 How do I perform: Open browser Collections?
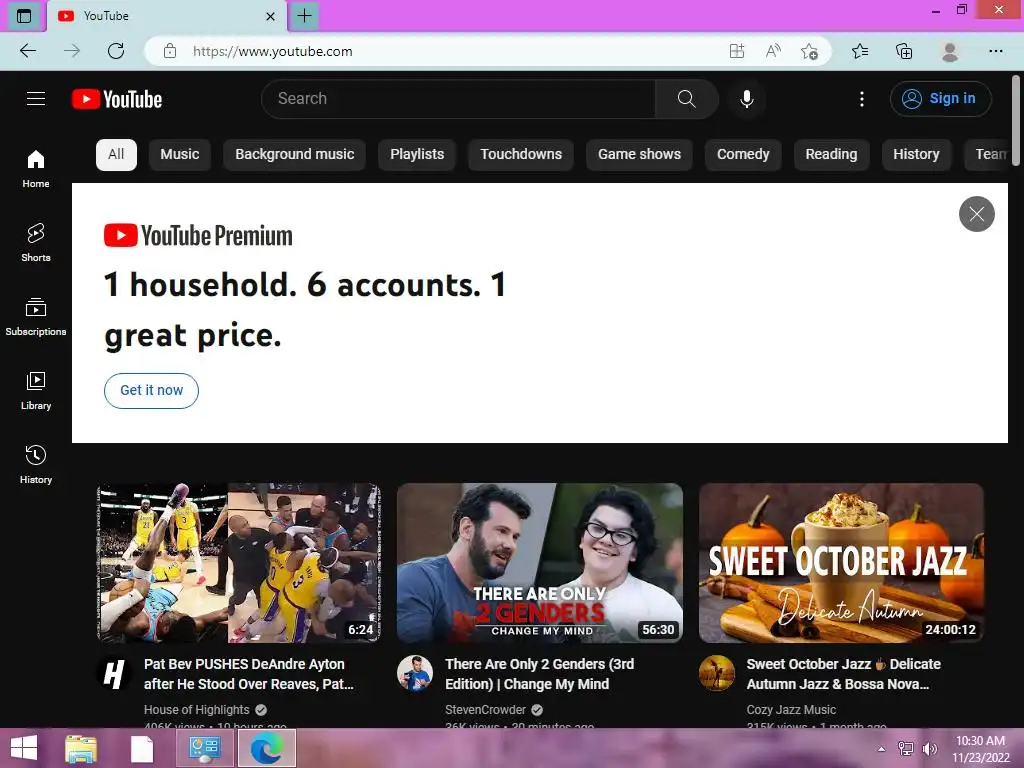904,51
